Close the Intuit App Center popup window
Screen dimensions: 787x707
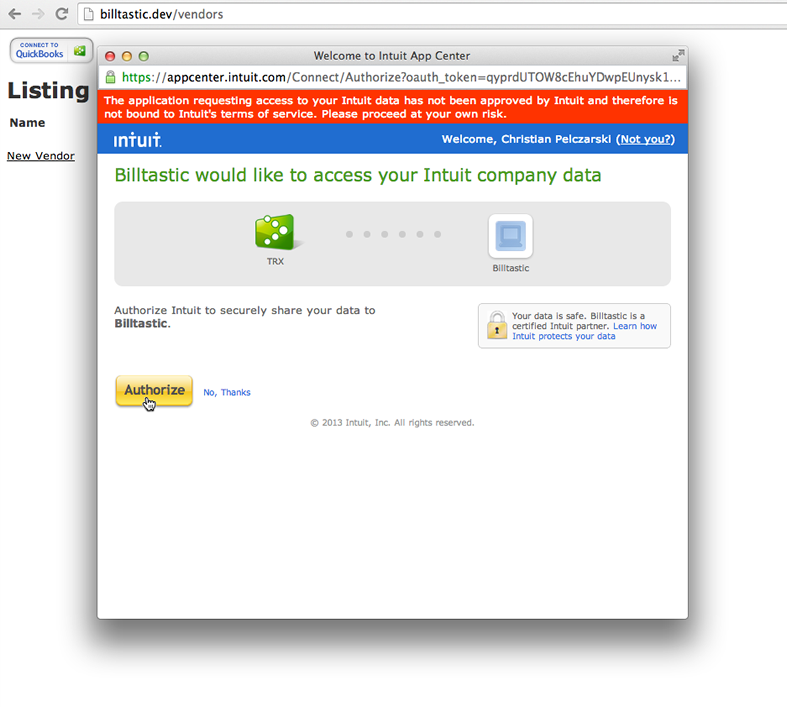(110, 56)
